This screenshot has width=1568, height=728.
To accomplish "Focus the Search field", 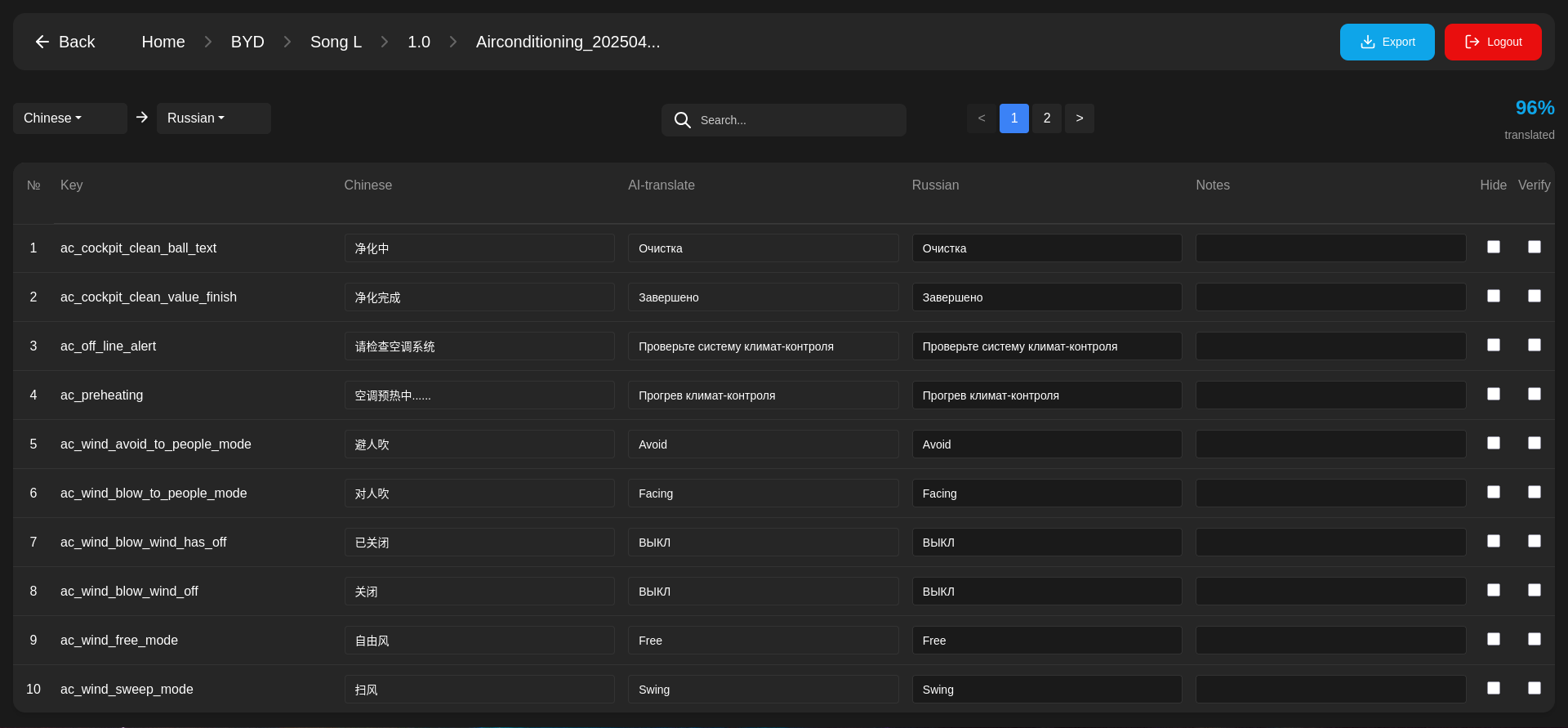I will click(x=784, y=120).
